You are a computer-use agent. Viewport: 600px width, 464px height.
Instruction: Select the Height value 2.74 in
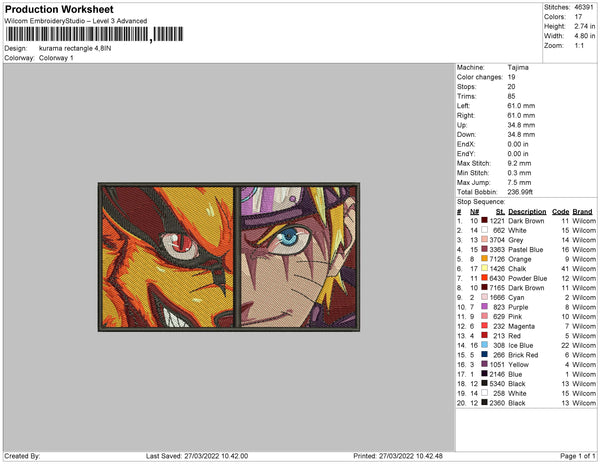pyautogui.click(x=584, y=26)
